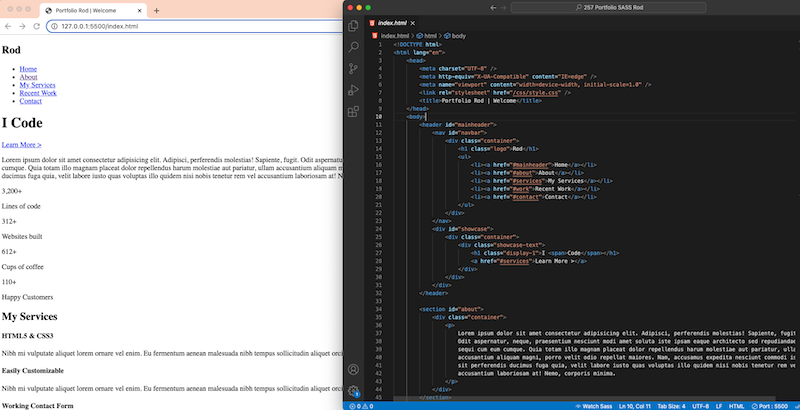Open the Extensions view in VS Code
800x410 pixels.
353,112
